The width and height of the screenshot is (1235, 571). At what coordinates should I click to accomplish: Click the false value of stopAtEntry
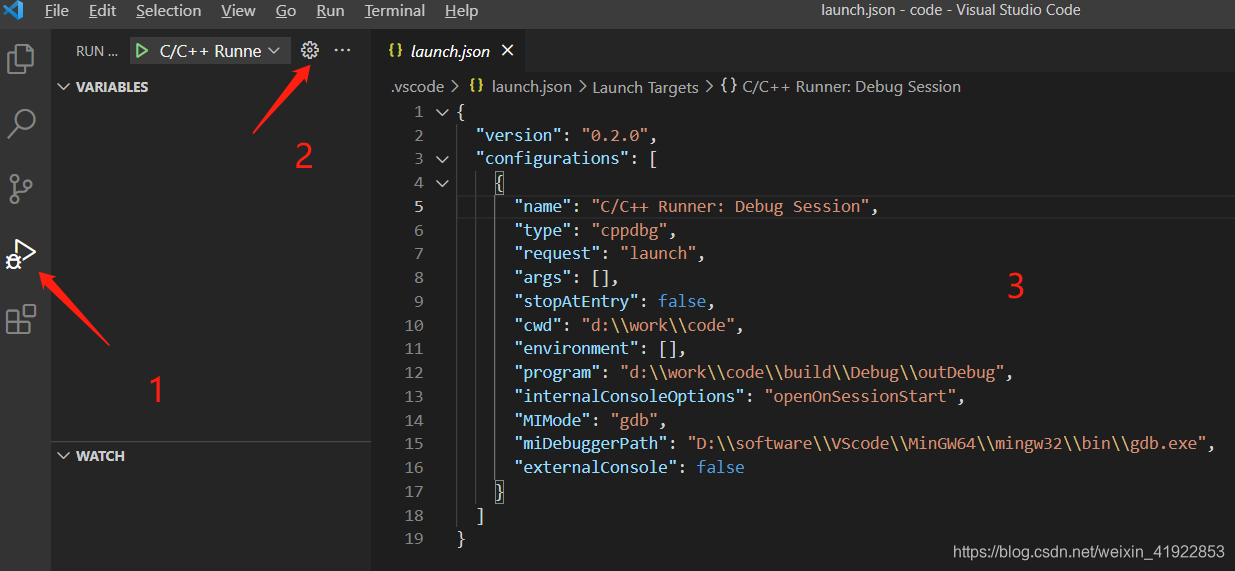682,301
